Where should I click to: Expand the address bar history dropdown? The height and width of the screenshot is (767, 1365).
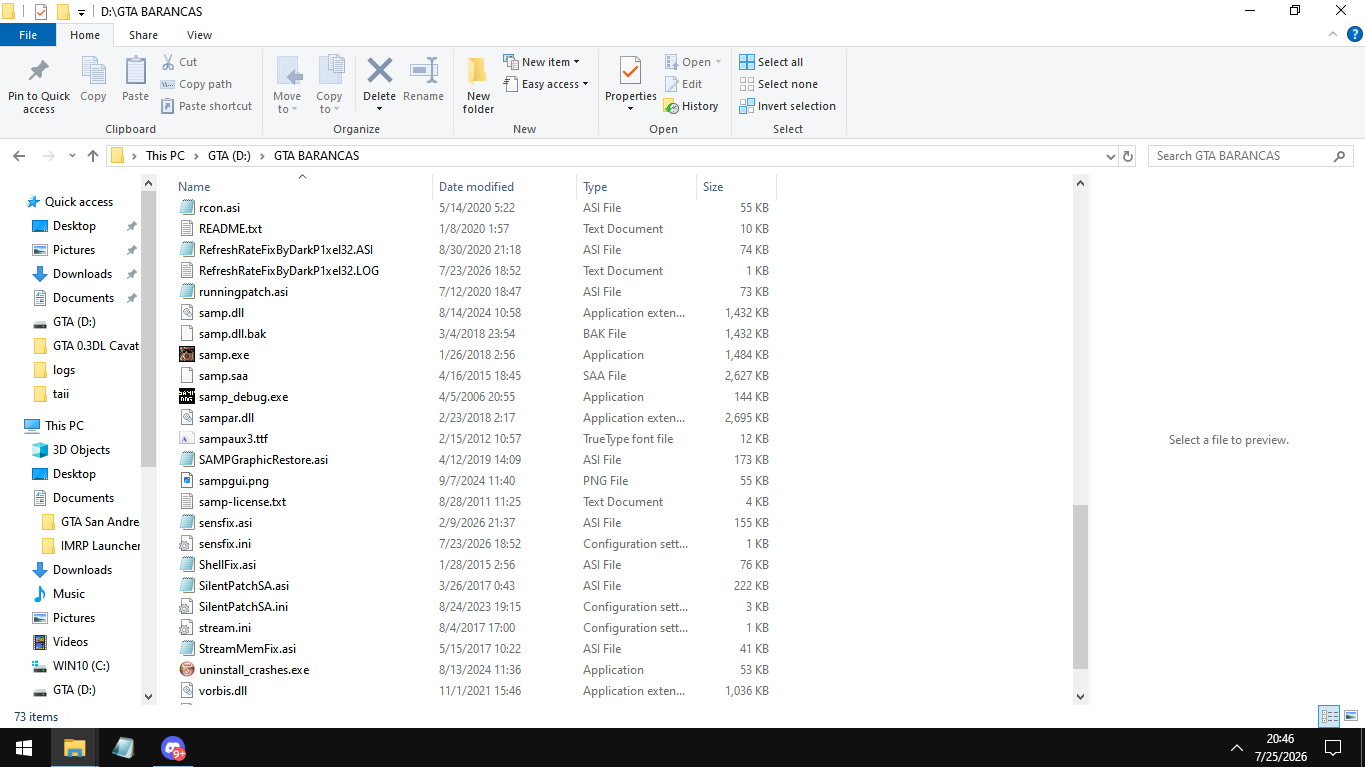click(1110, 156)
